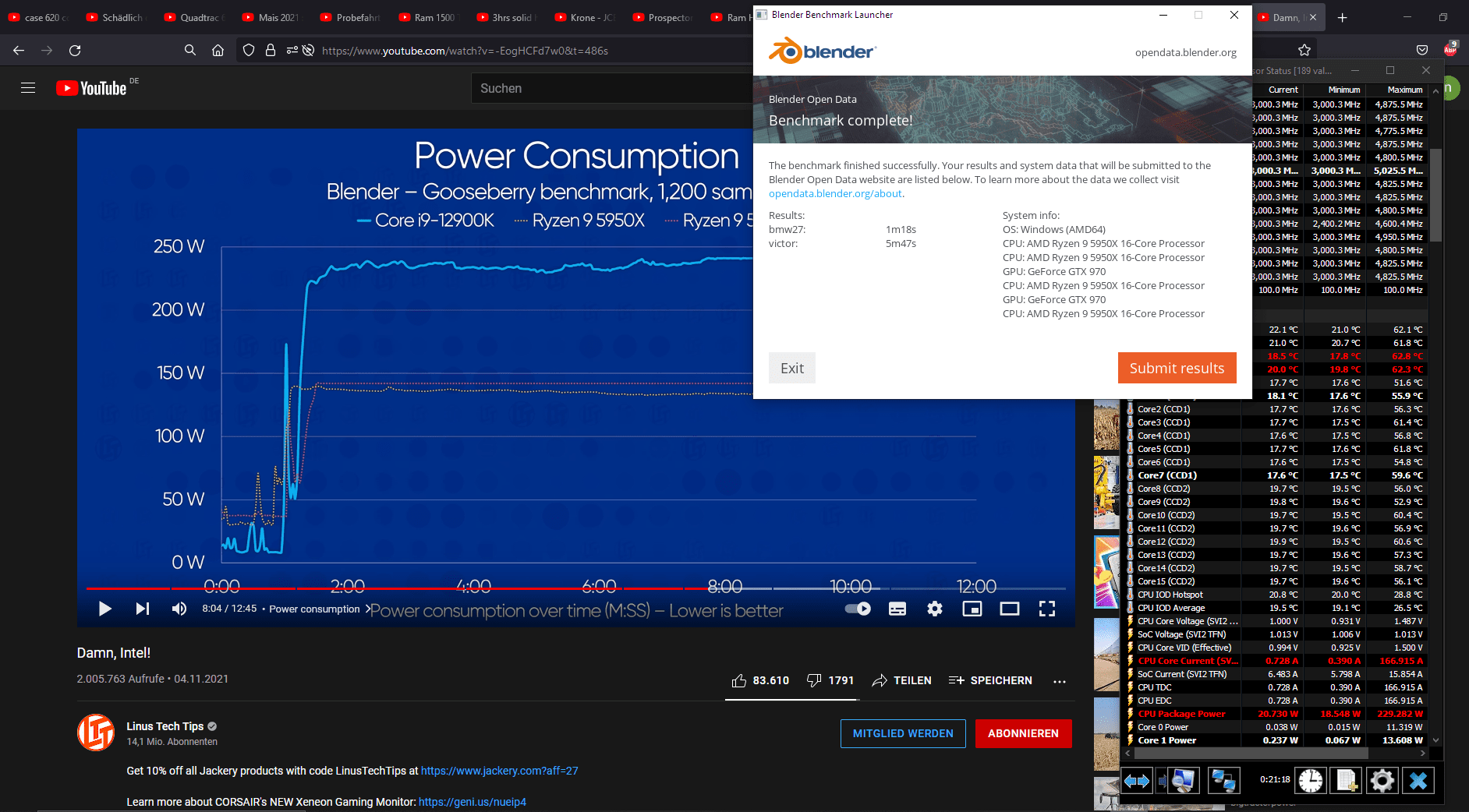The width and height of the screenshot is (1469, 812).
Task: Reset HWiNFO elapsed clock
Action: [x=1311, y=780]
